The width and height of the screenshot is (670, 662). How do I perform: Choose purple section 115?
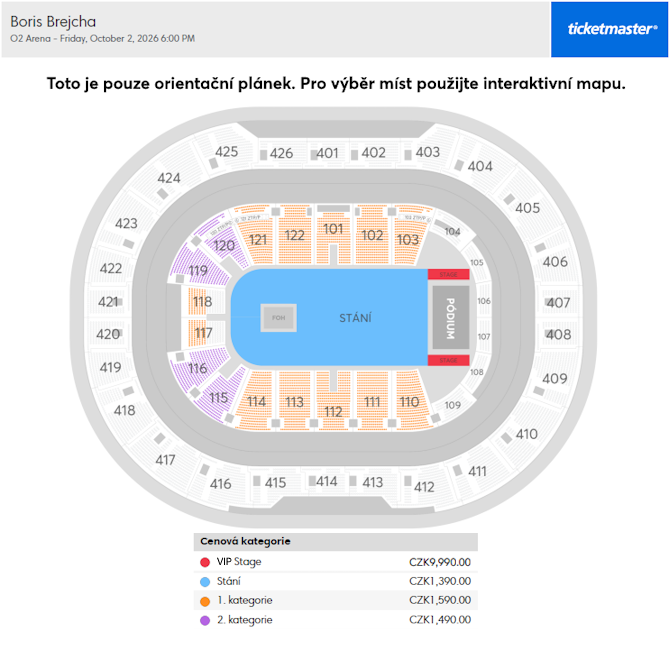click(219, 398)
